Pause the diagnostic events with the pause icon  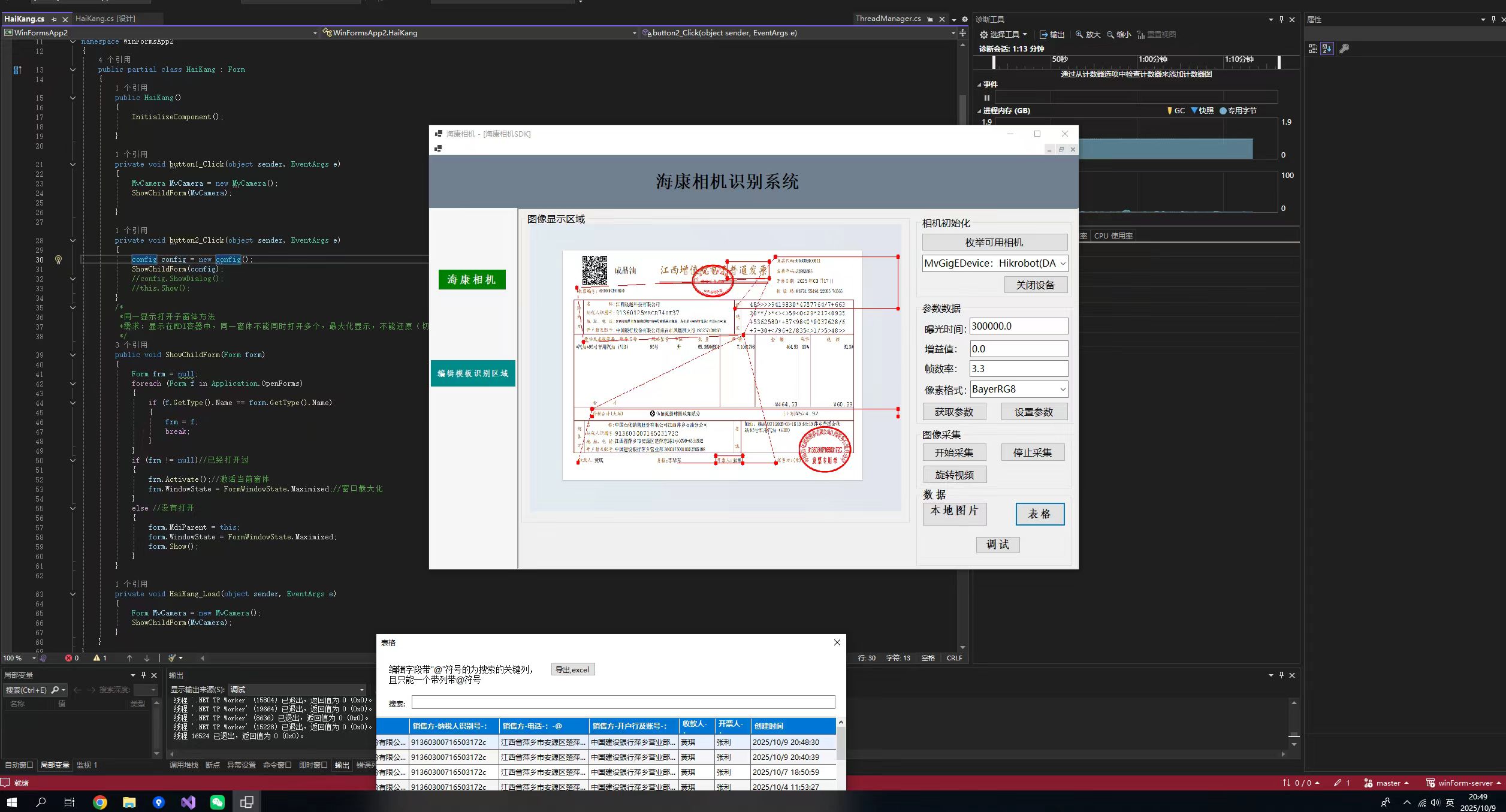(986, 98)
